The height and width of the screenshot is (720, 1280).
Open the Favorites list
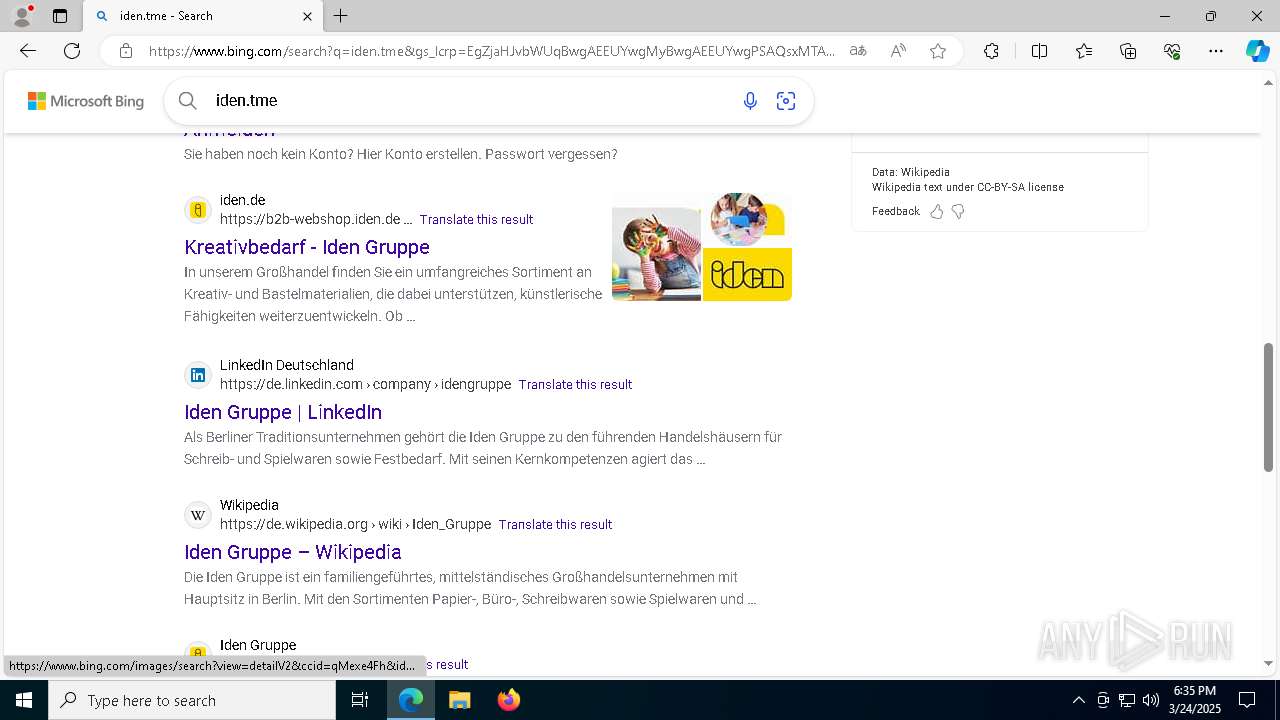click(1084, 51)
